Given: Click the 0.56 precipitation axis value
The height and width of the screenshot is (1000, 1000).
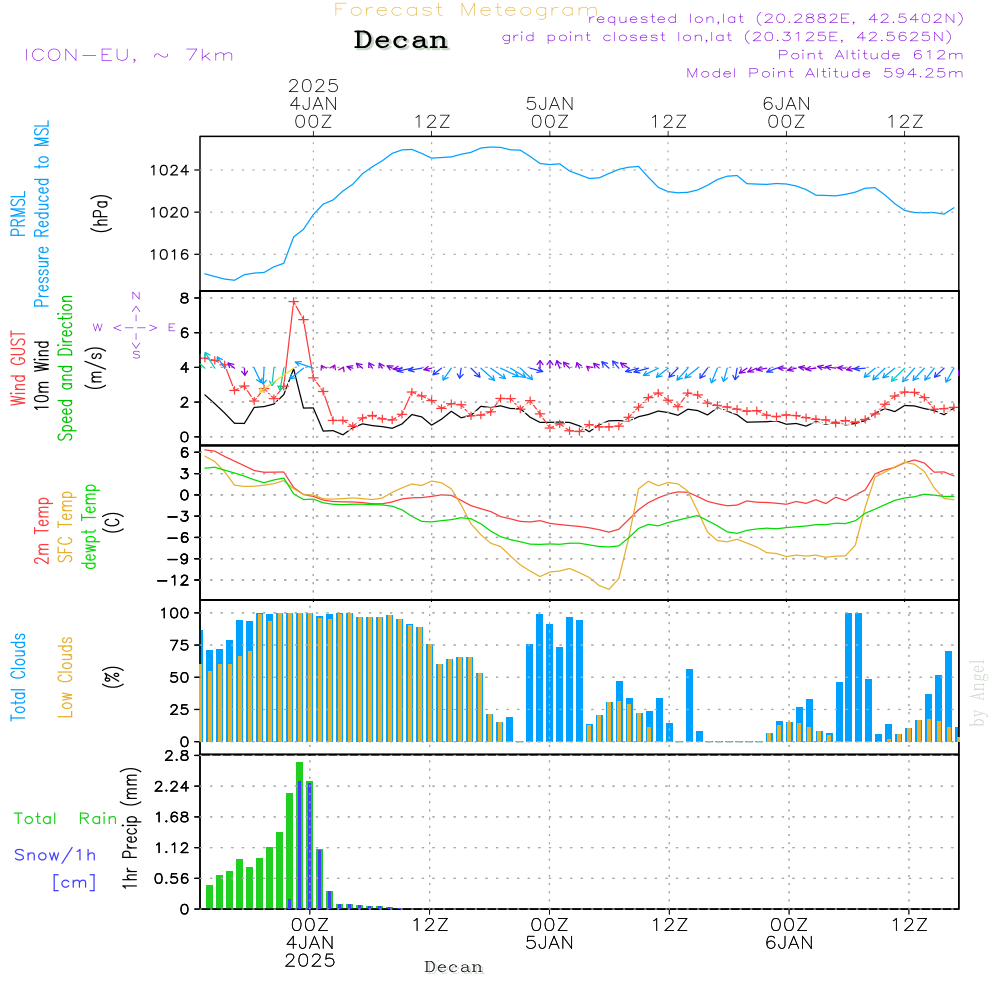Looking at the screenshot, I should (172, 879).
